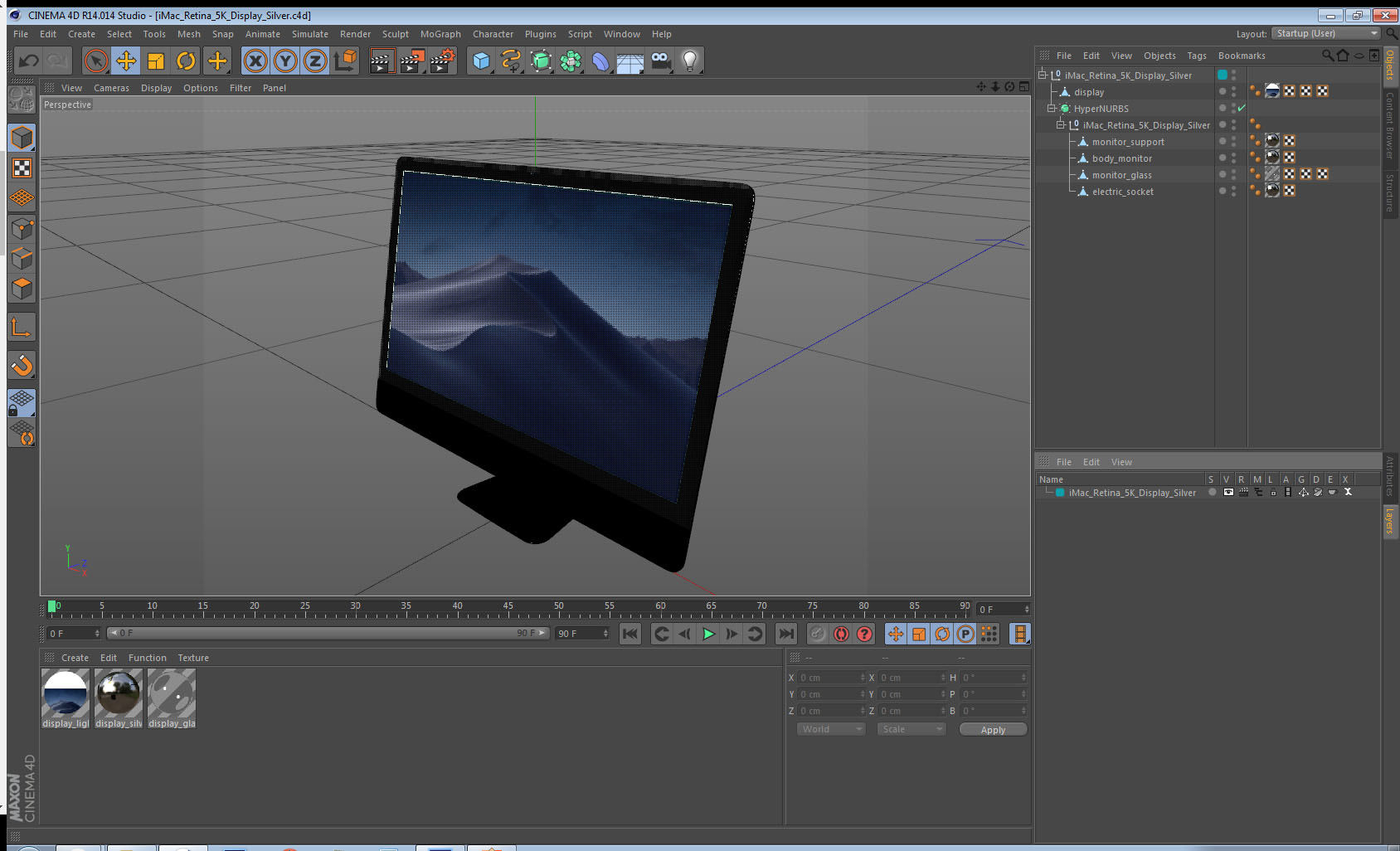Add a floor environment object
The image size is (1400, 851).
pyautogui.click(x=630, y=61)
